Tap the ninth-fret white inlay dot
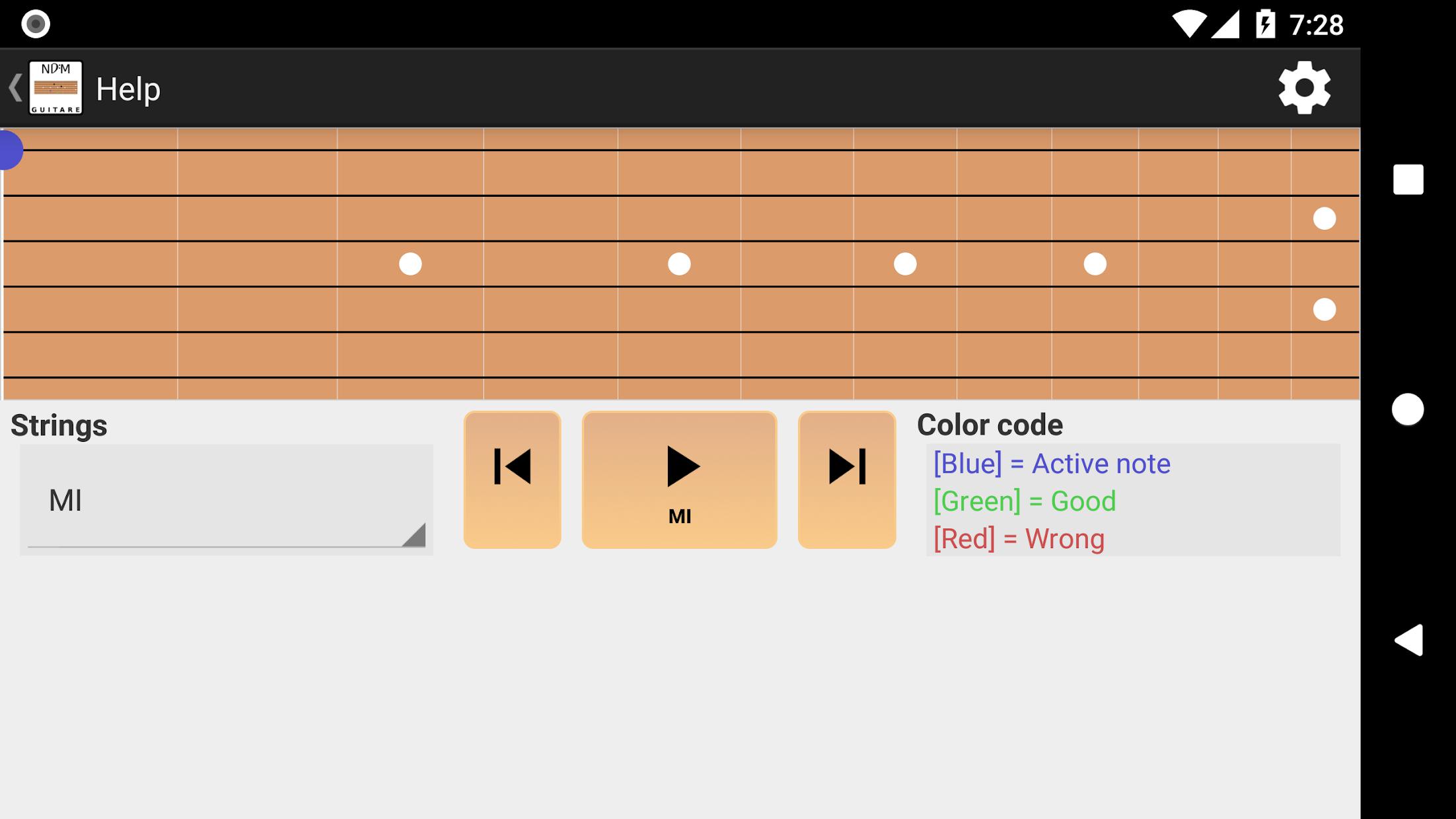The width and height of the screenshot is (1456, 819). [1095, 264]
